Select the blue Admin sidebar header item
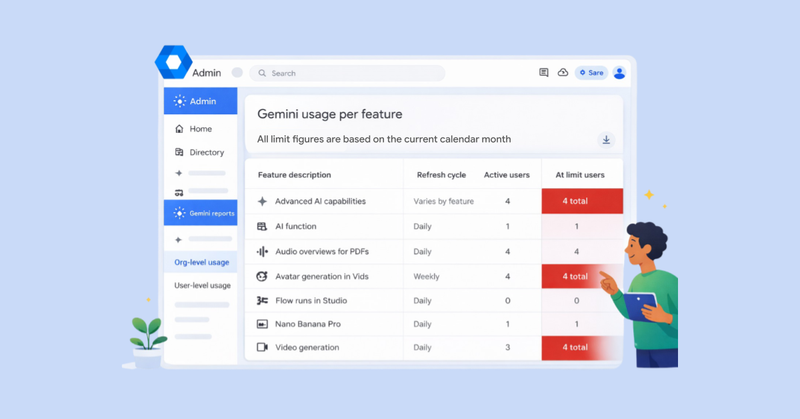The image size is (800, 419). pyautogui.click(x=201, y=101)
